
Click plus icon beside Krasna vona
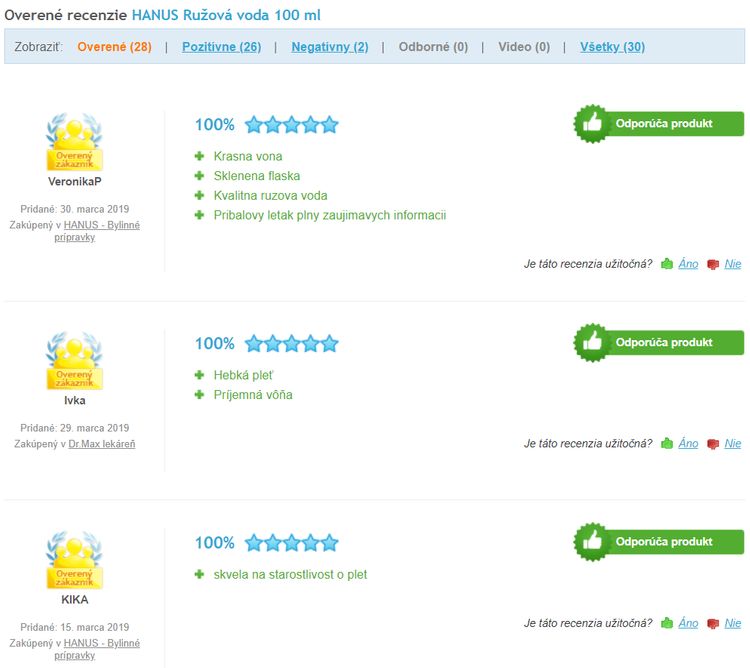199,156
